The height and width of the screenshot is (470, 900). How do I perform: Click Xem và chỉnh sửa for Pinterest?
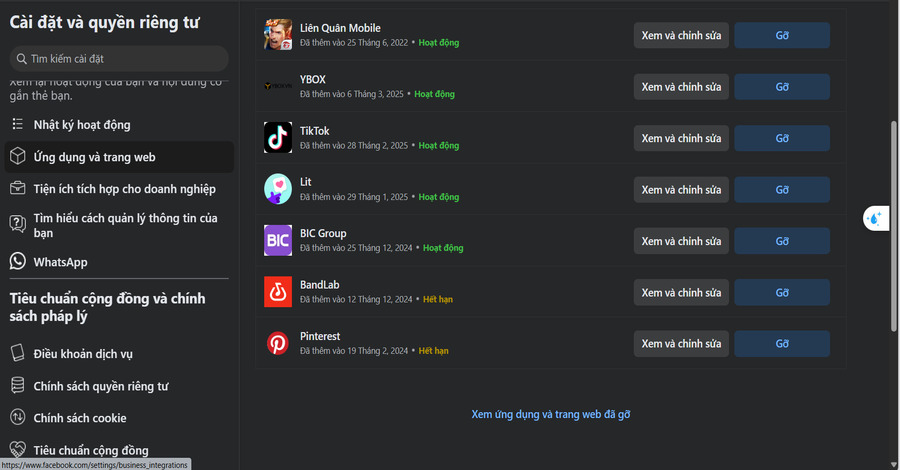point(681,344)
